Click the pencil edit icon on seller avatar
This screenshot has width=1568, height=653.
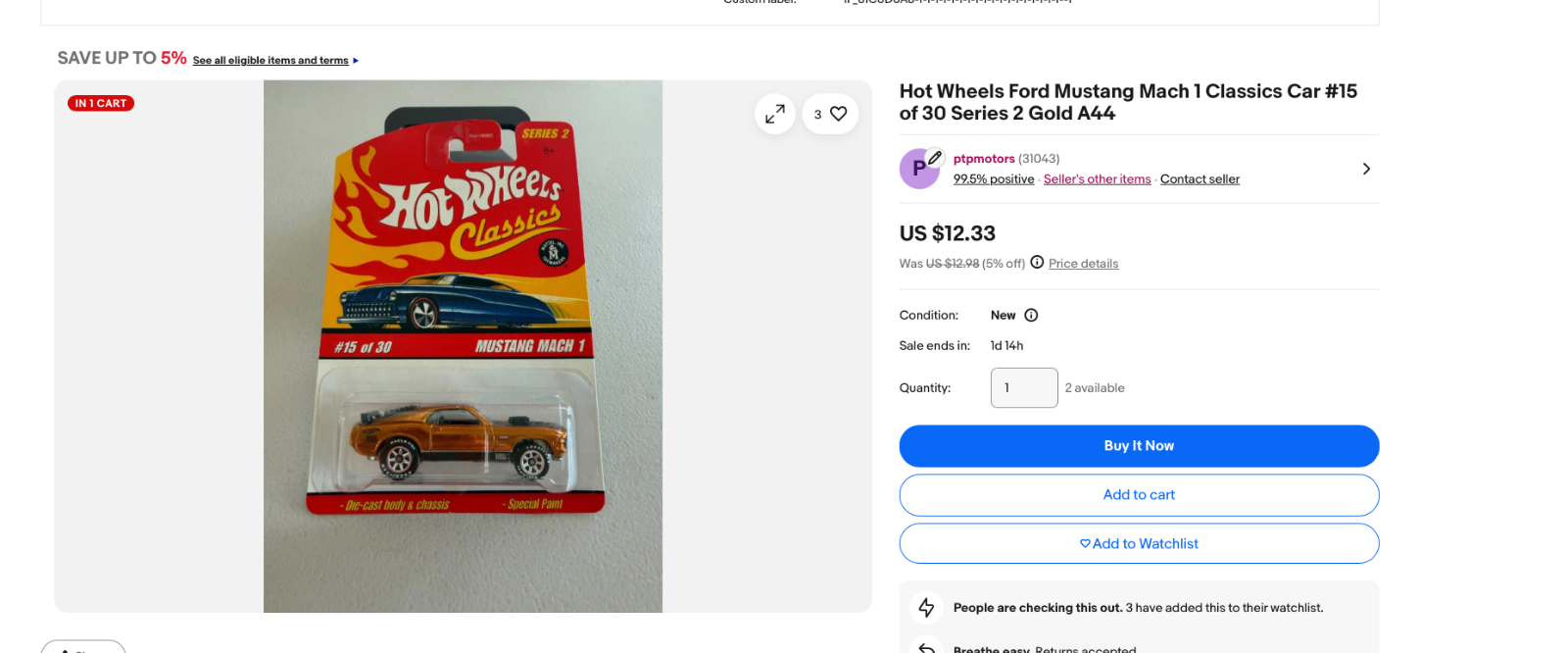tap(935, 157)
